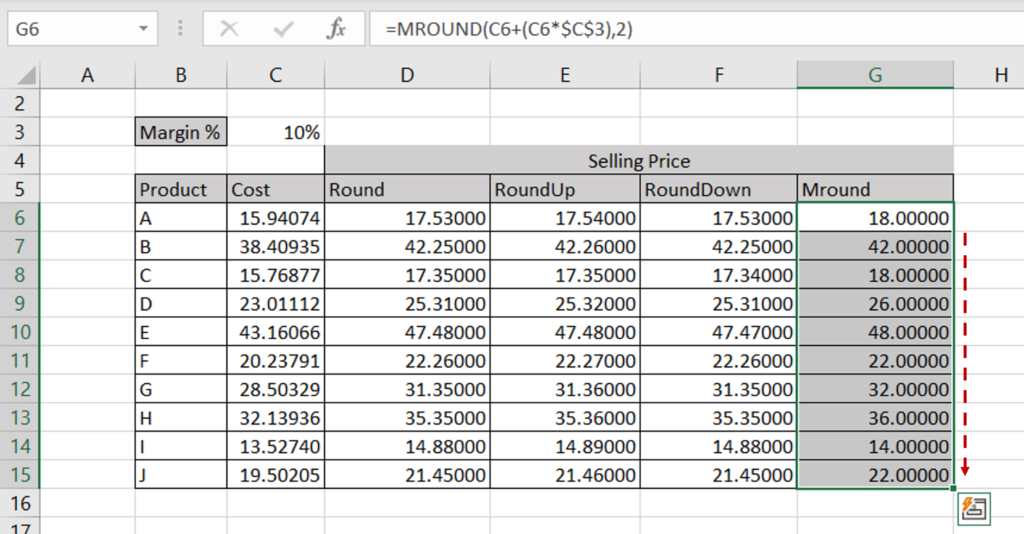Click the Select All corner triangle
Image resolution: width=1024 pixels, height=534 pixels.
point(25,75)
